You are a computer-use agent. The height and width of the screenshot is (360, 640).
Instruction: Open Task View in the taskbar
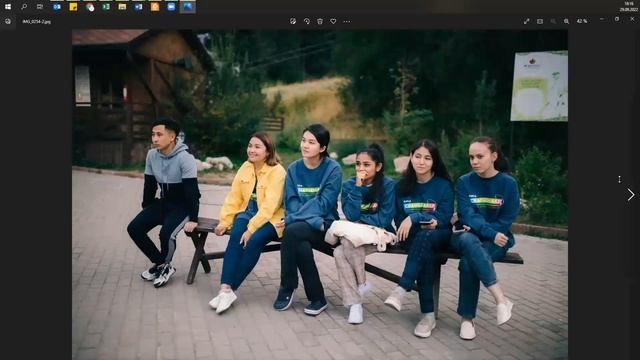(40, 7)
